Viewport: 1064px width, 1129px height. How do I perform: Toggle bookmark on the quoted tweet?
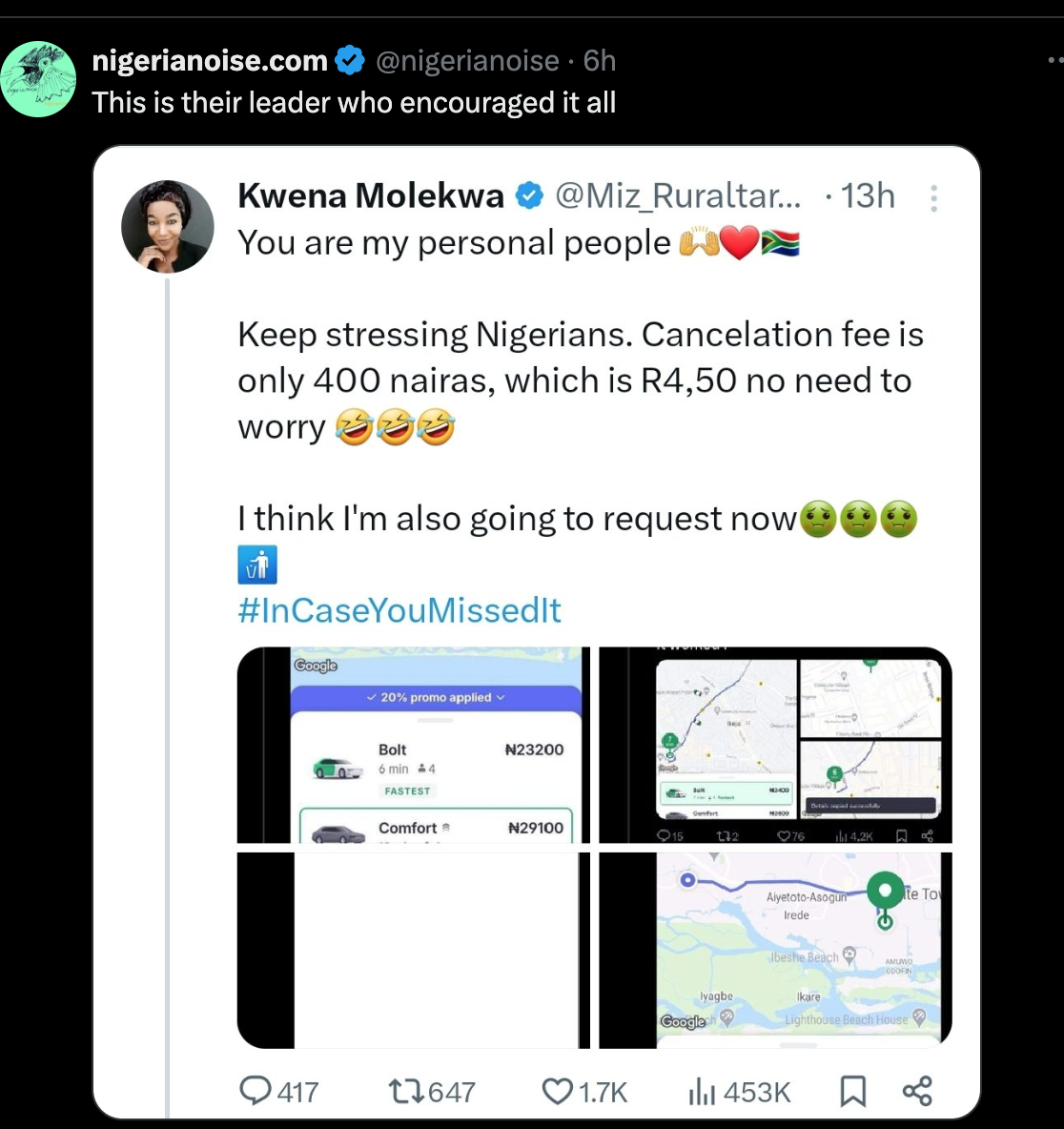[x=853, y=1091]
